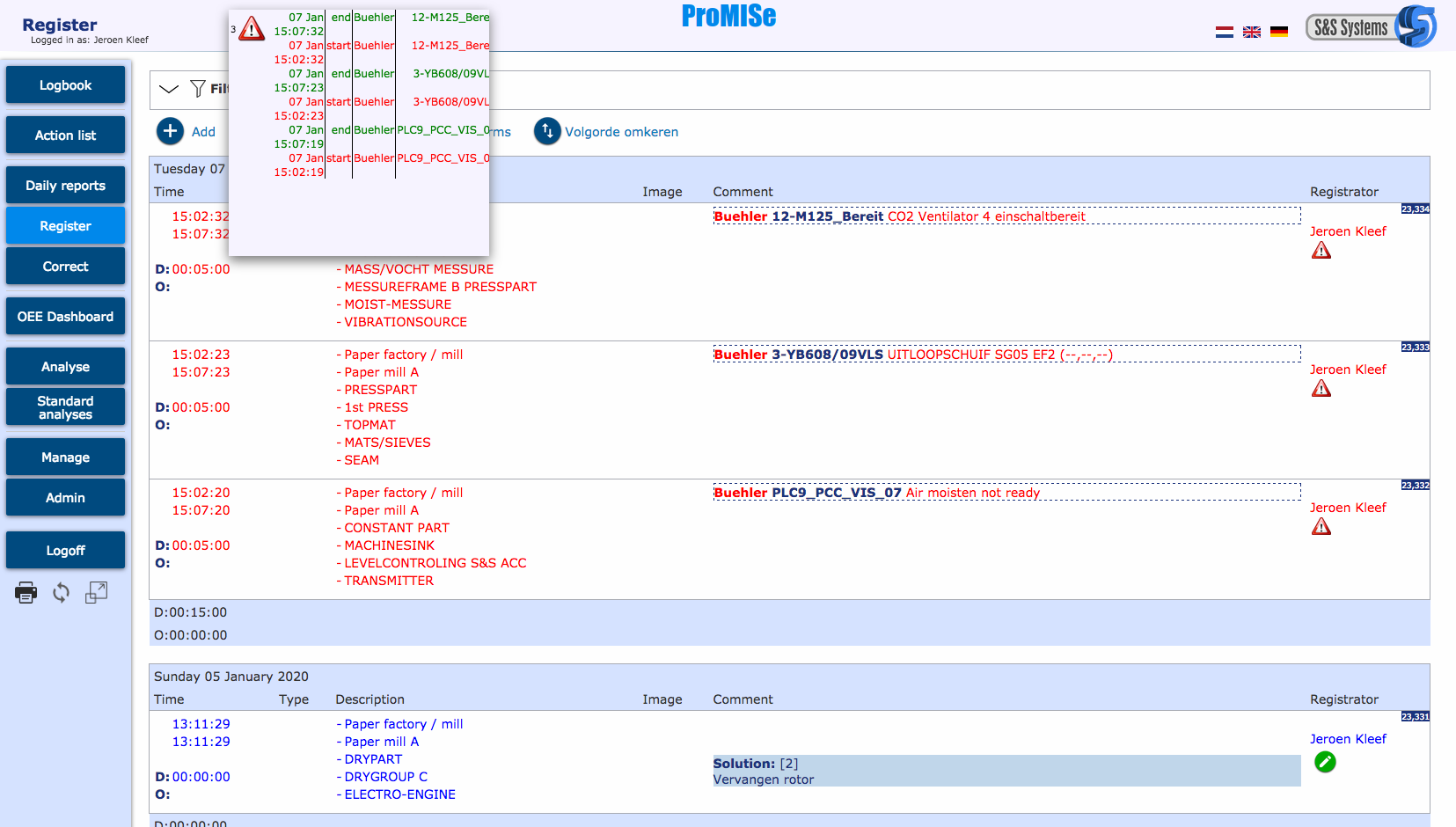The width and height of the screenshot is (1456, 827).
Task: Click the open-in-new-window icon
Action: (x=96, y=593)
